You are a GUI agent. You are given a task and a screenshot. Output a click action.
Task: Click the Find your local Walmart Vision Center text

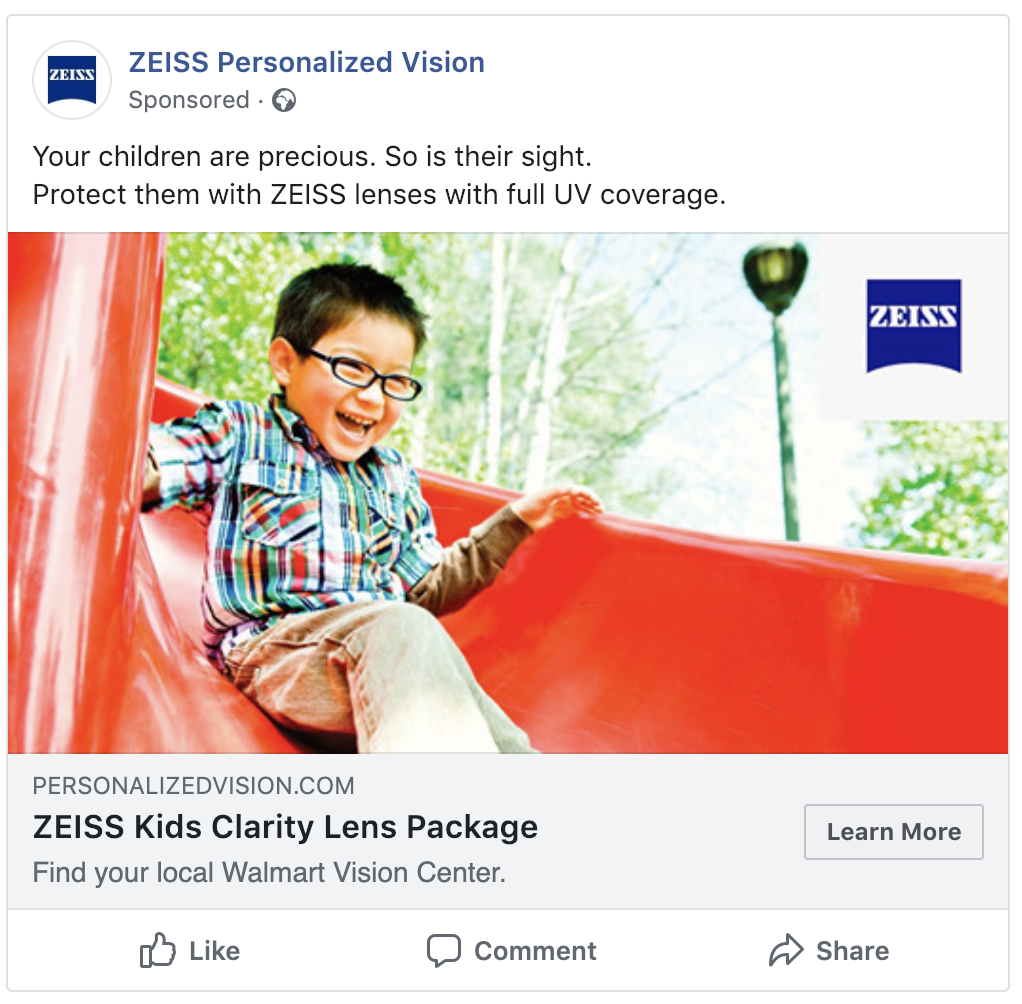[x=269, y=872]
